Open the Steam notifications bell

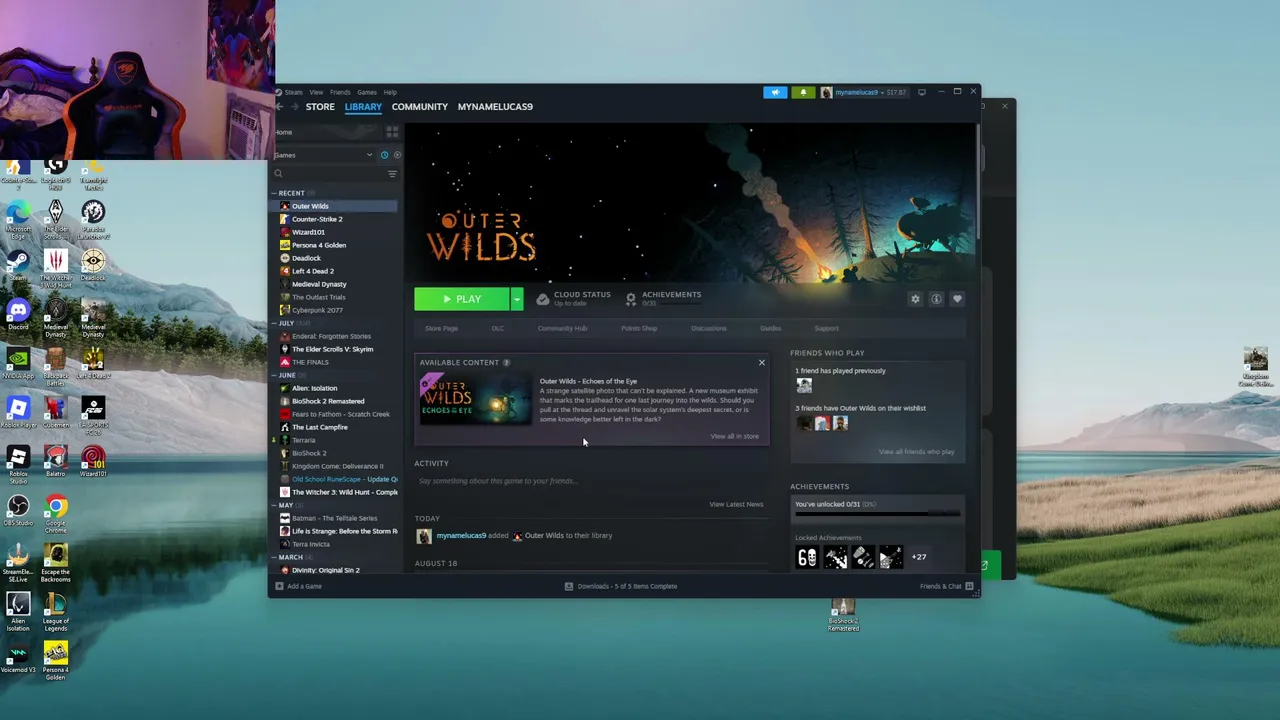coord(802,92)
